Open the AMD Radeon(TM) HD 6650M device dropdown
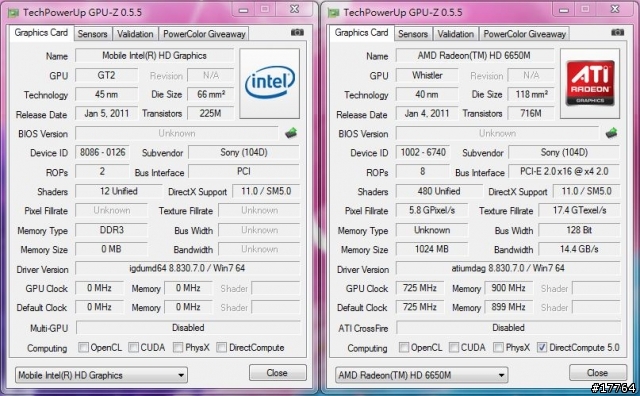 coord(422,375)
